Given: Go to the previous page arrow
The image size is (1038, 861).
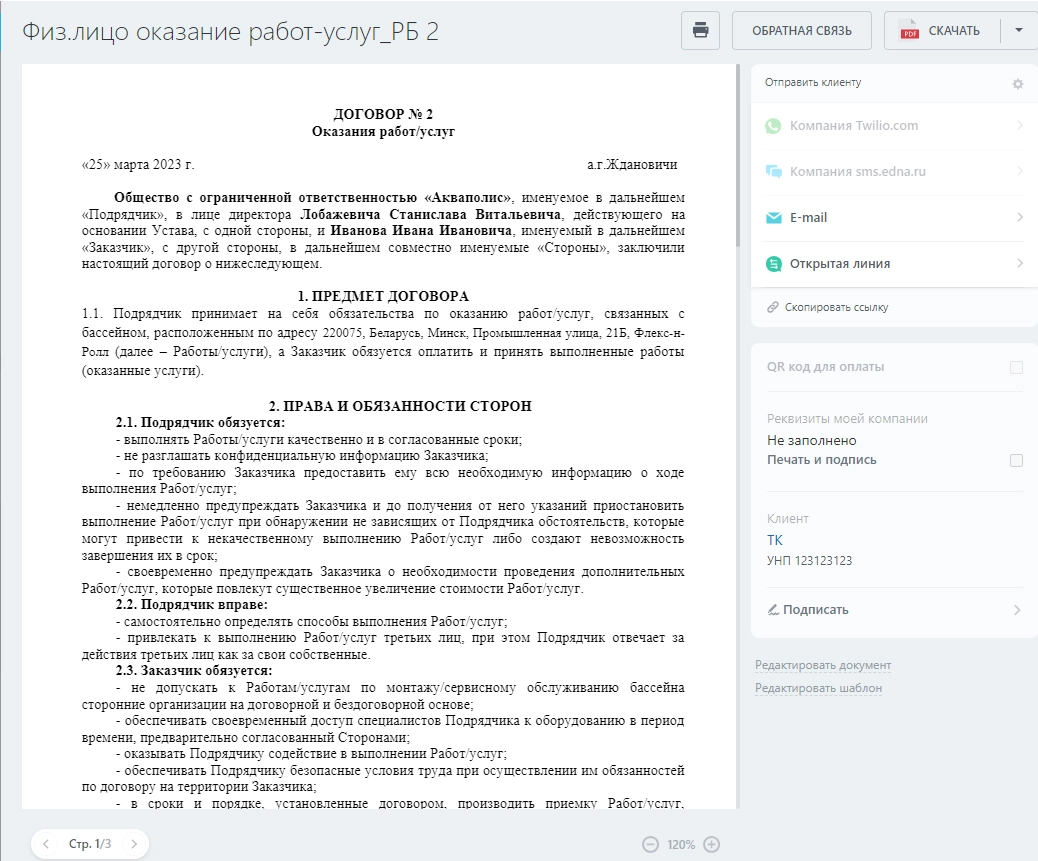Looking at the screenshot, I should 46,844.
